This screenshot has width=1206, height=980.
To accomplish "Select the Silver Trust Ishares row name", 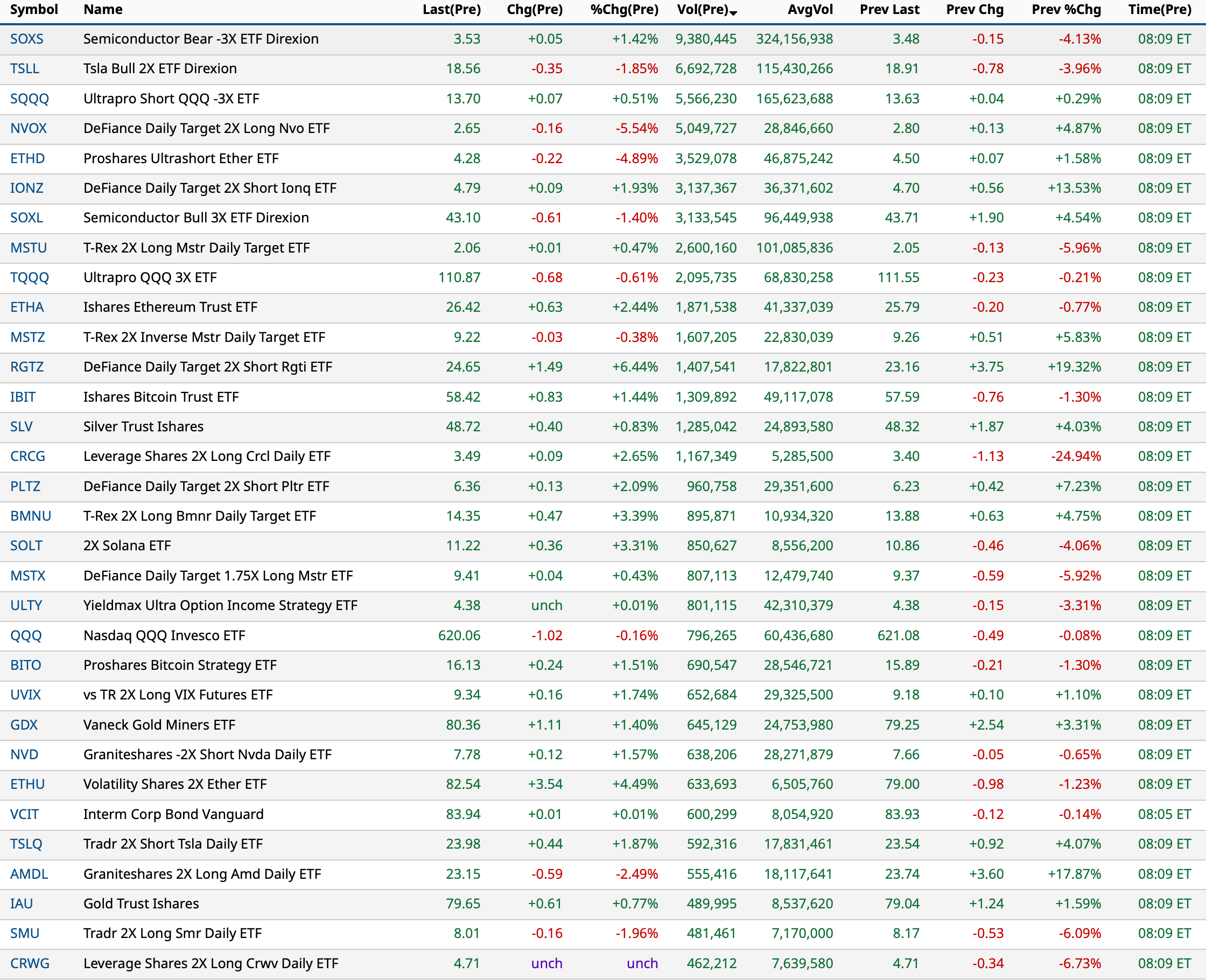I will click(x=143, y=427).
